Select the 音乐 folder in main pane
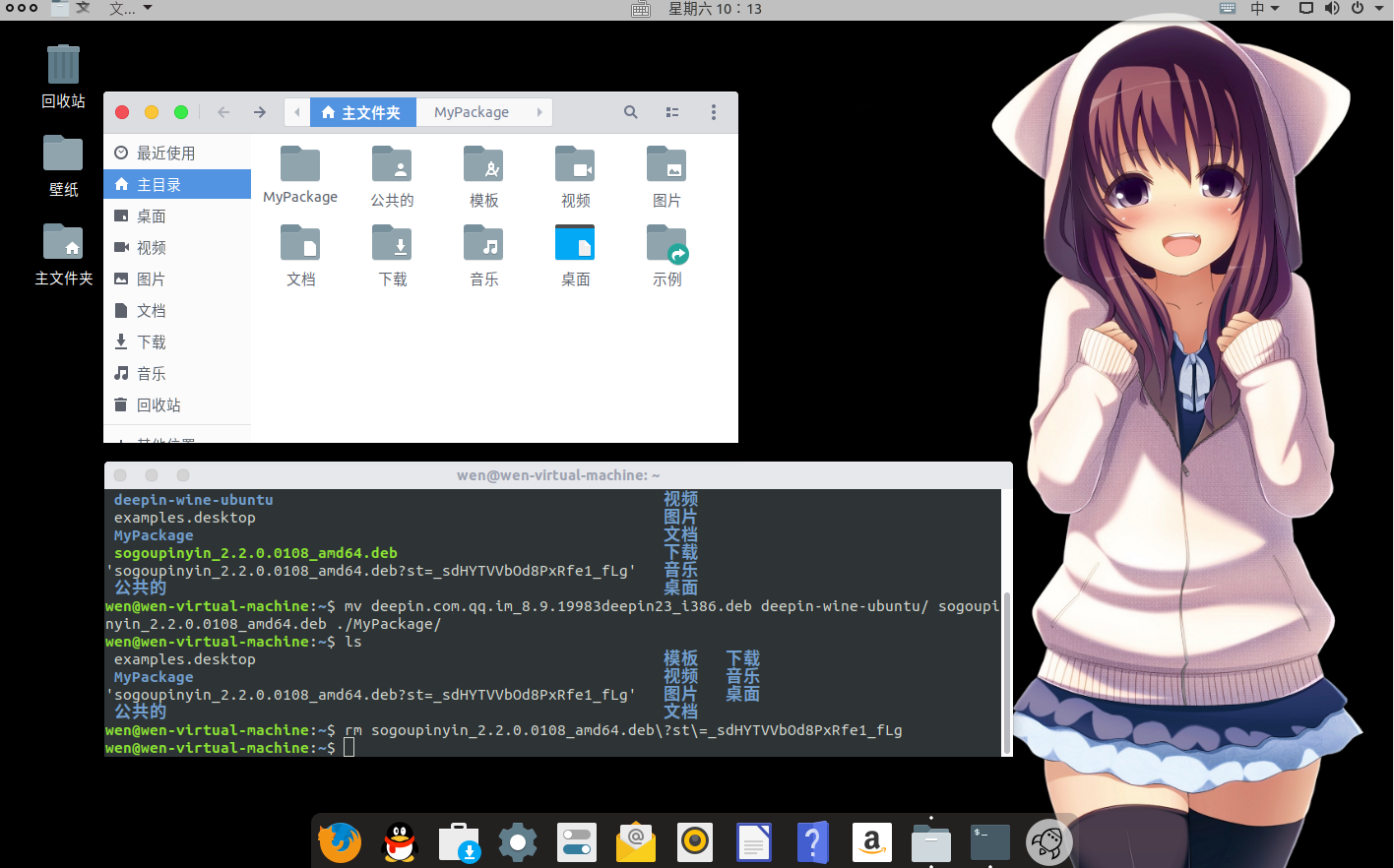 (483, 255)
